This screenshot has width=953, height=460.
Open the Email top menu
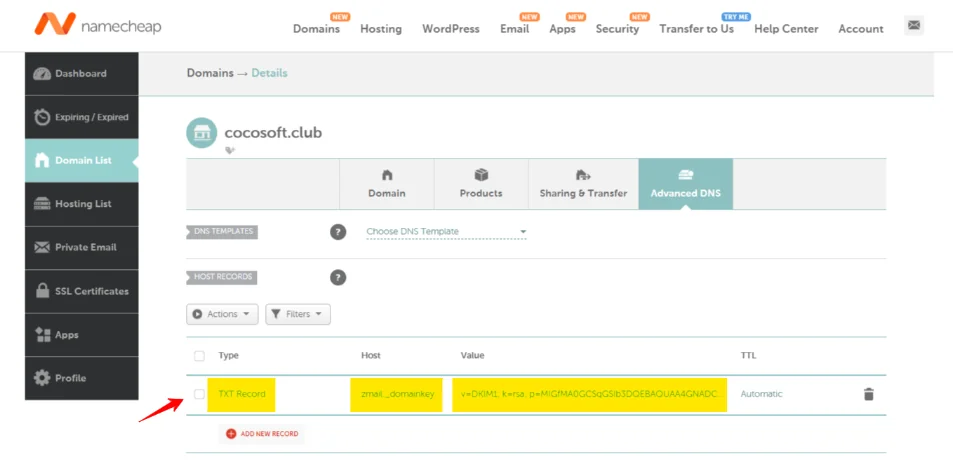pyautogui.click(x=515, y=29)
